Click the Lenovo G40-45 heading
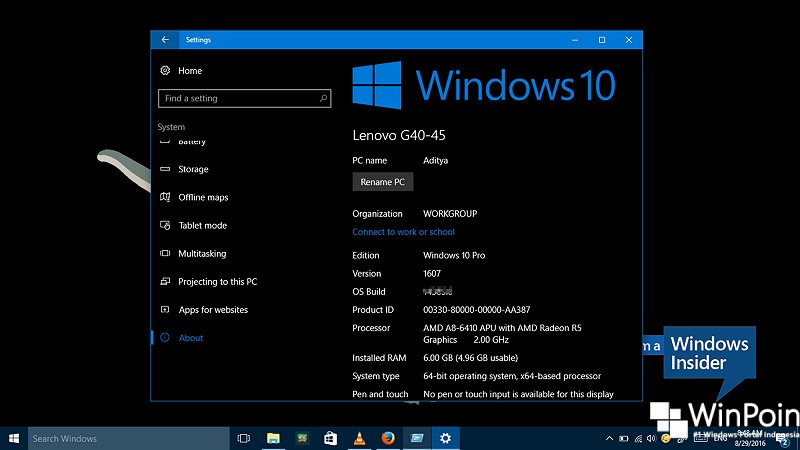800x450 pixels. point(399,135)
